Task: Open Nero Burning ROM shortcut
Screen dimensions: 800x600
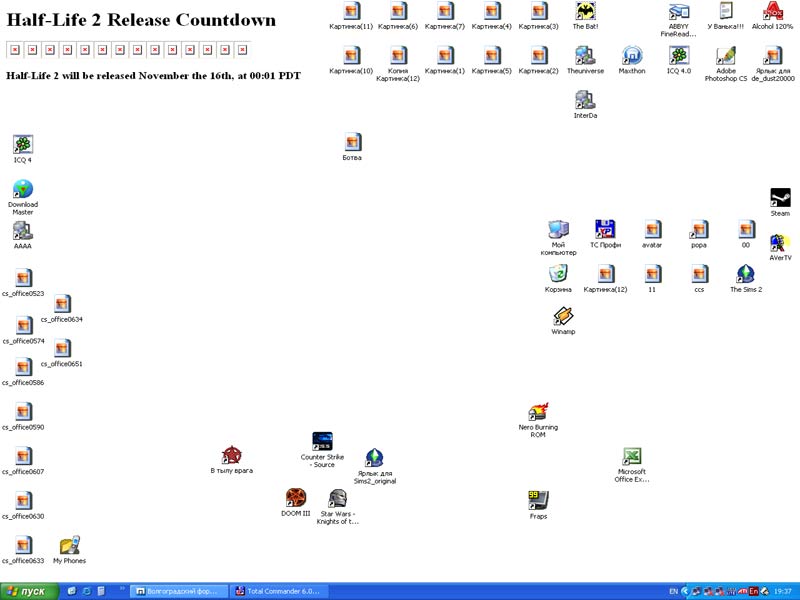Action: [538, 412]
